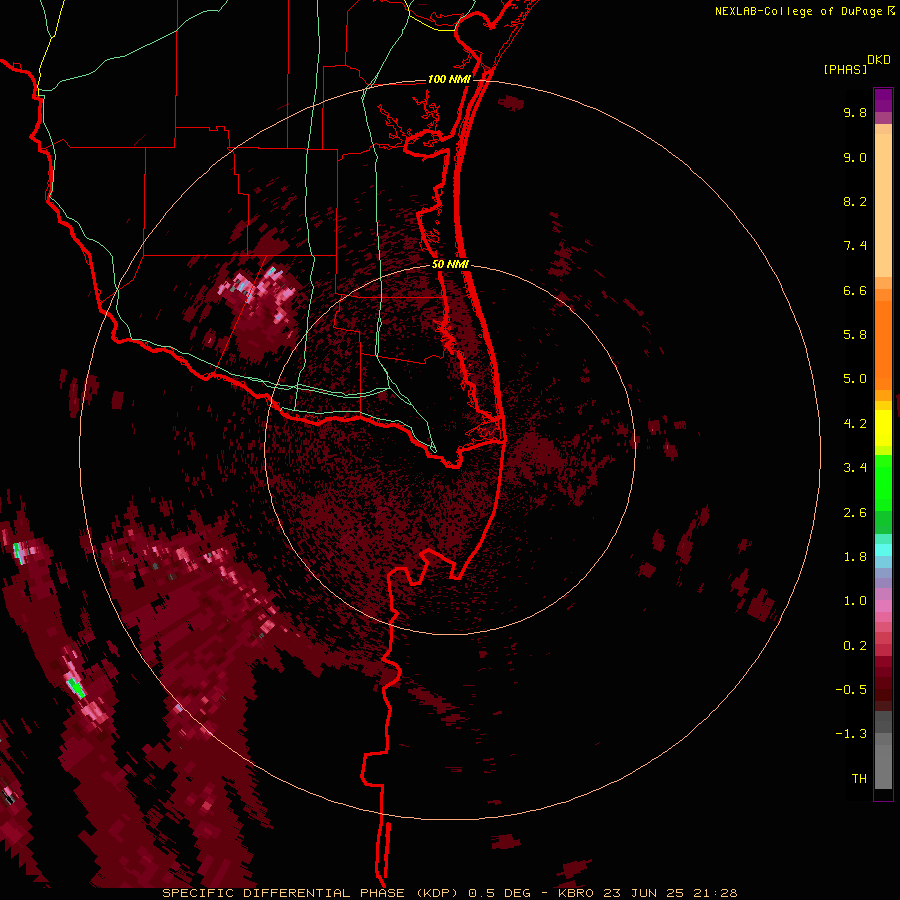Pick the cyan segment of the color bar

883,550
